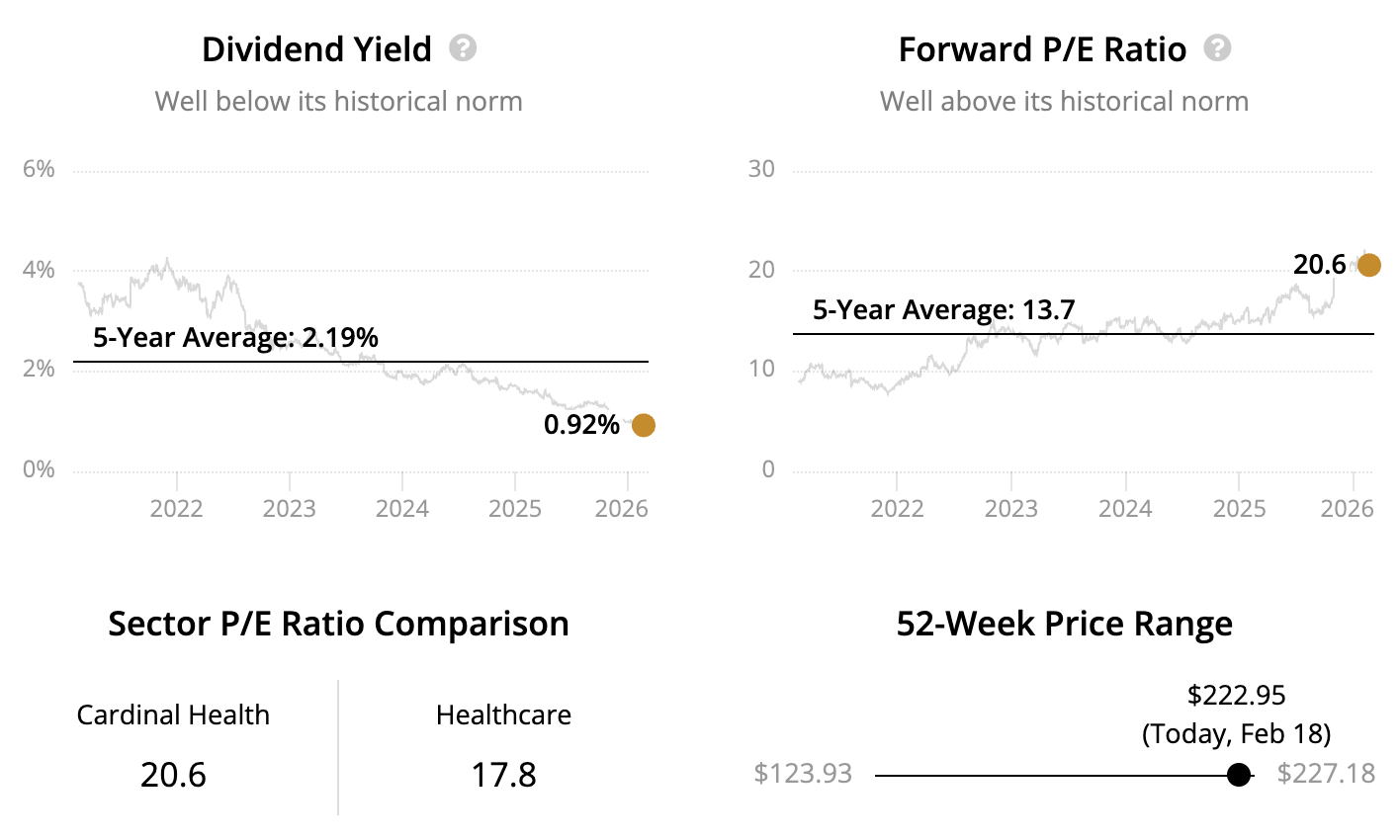Click the 5-Year Average: 13.7 label
The width and height of the screenshot is (1400, 840).
[943, 310]
